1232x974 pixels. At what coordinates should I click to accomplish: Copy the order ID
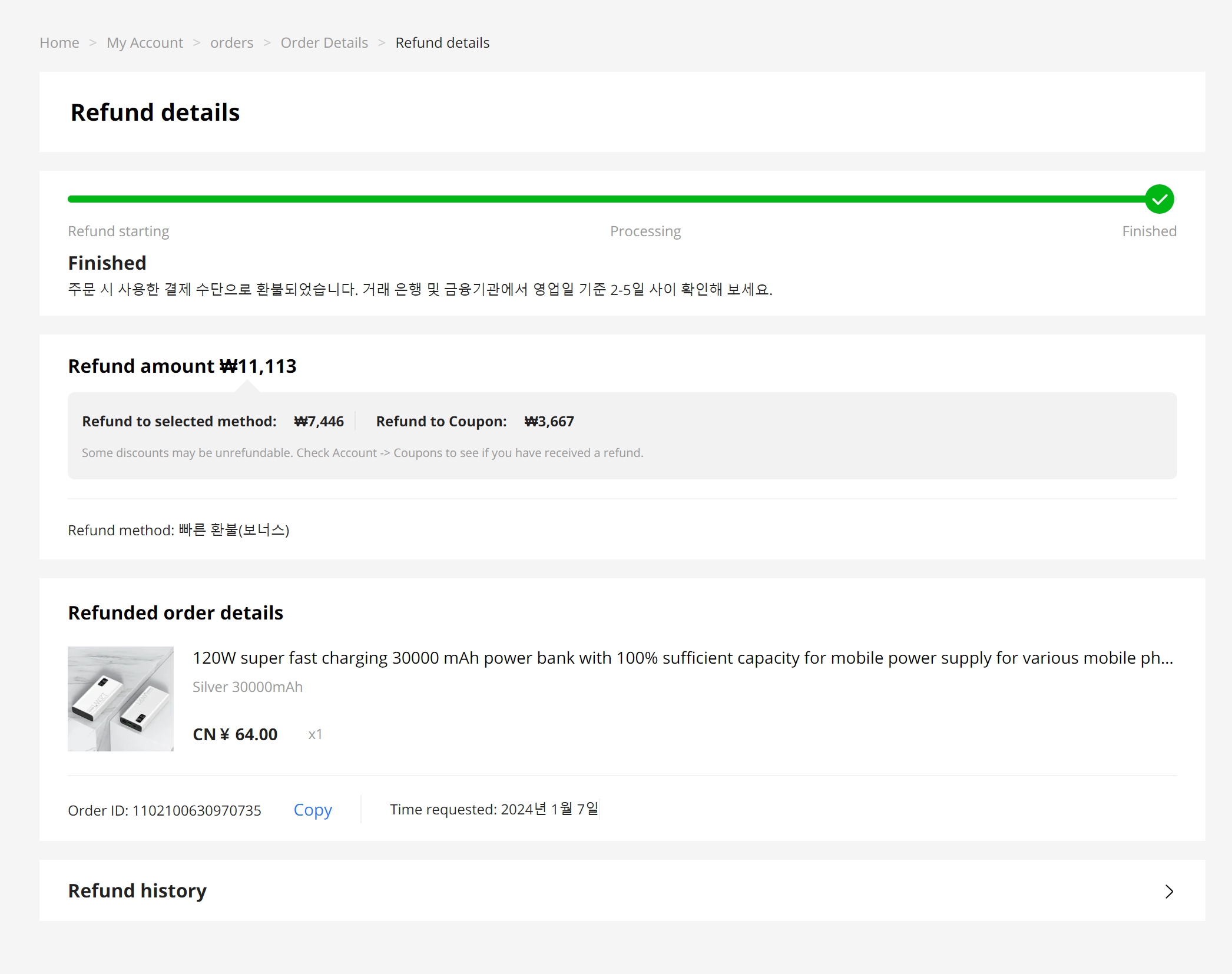click(313, 810)
